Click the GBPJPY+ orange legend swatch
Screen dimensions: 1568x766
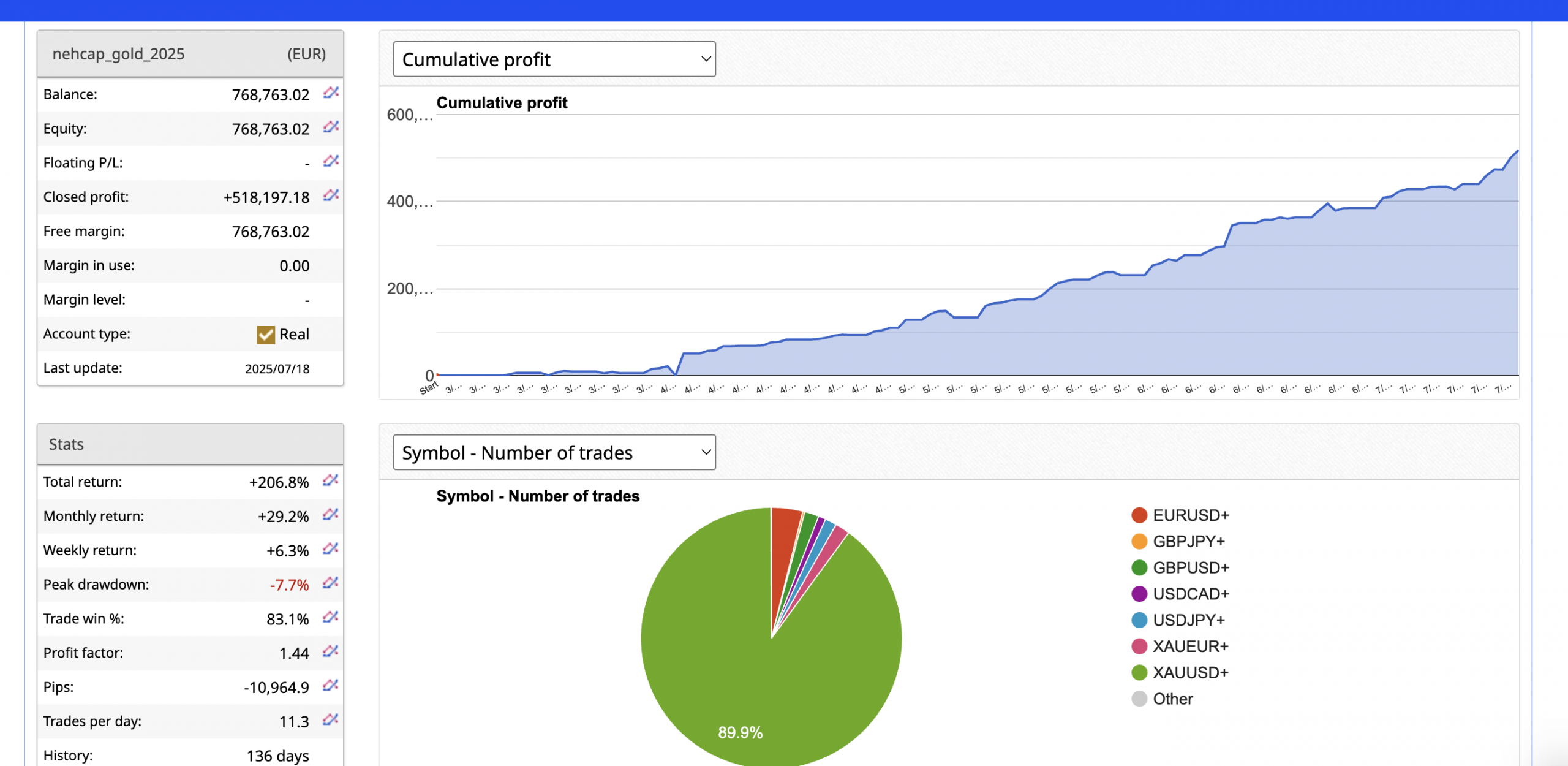[x=1139, y=542]
